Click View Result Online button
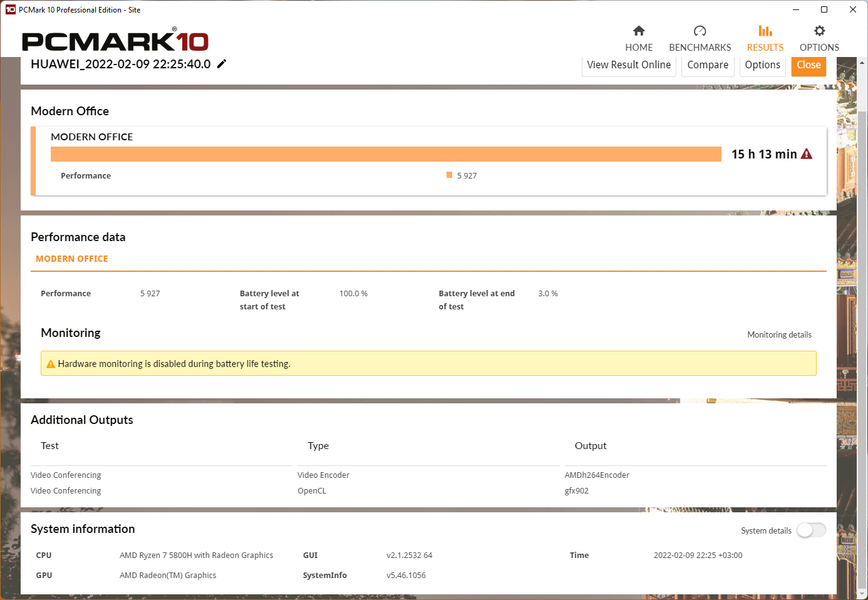This screenshot has height=600, width=868. pyautogui.click(x=629, y=65)
